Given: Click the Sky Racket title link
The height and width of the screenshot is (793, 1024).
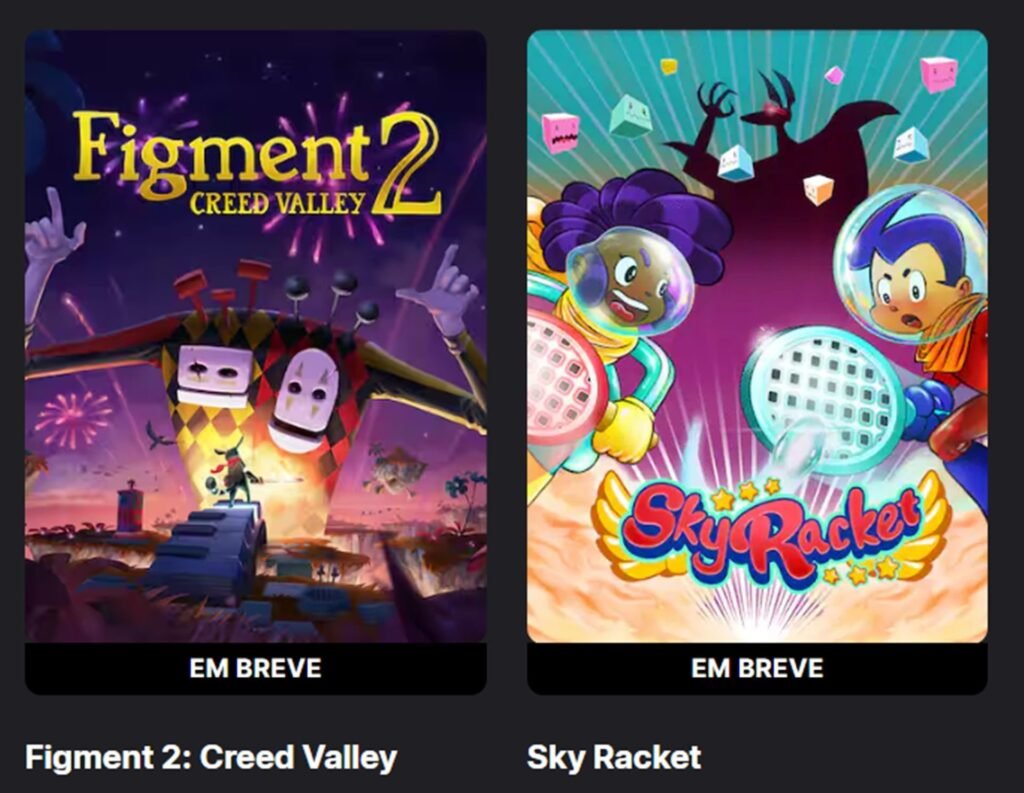Looking at the screenshot, I should (614, 758).
